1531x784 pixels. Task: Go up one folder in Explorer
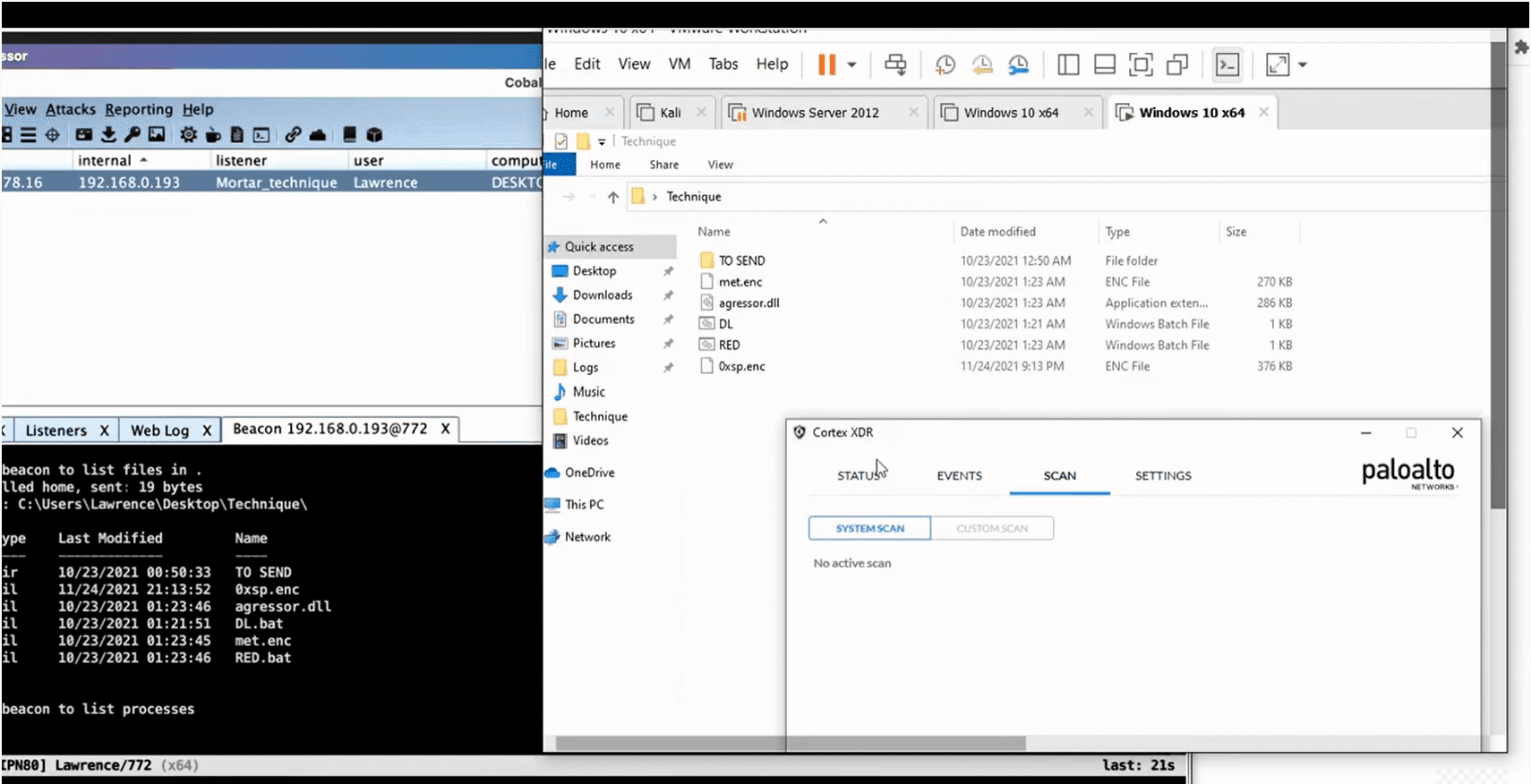[x=612, y=197]
